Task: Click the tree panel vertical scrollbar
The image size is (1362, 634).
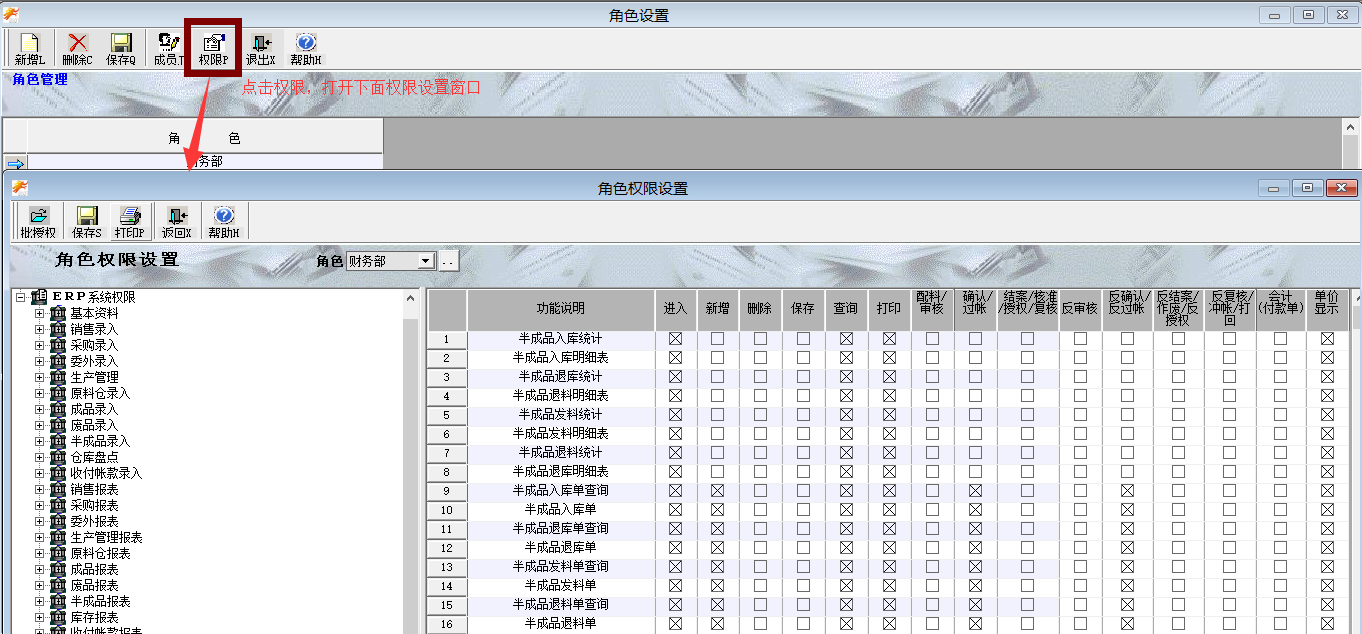Action: point(410,450)
